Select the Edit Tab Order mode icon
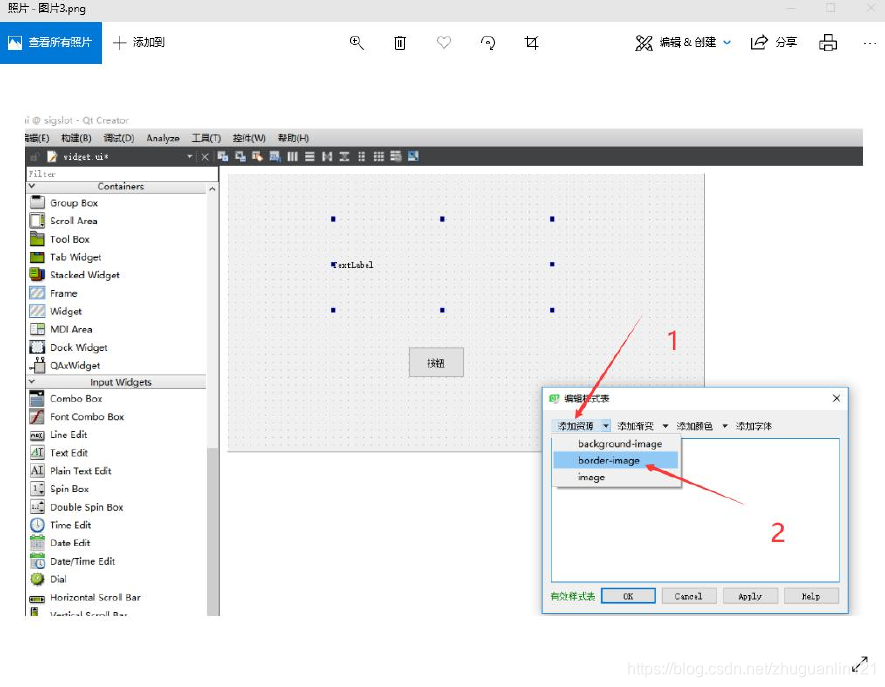The width and height of the screenshot is (885, 687). coord(275,156)
